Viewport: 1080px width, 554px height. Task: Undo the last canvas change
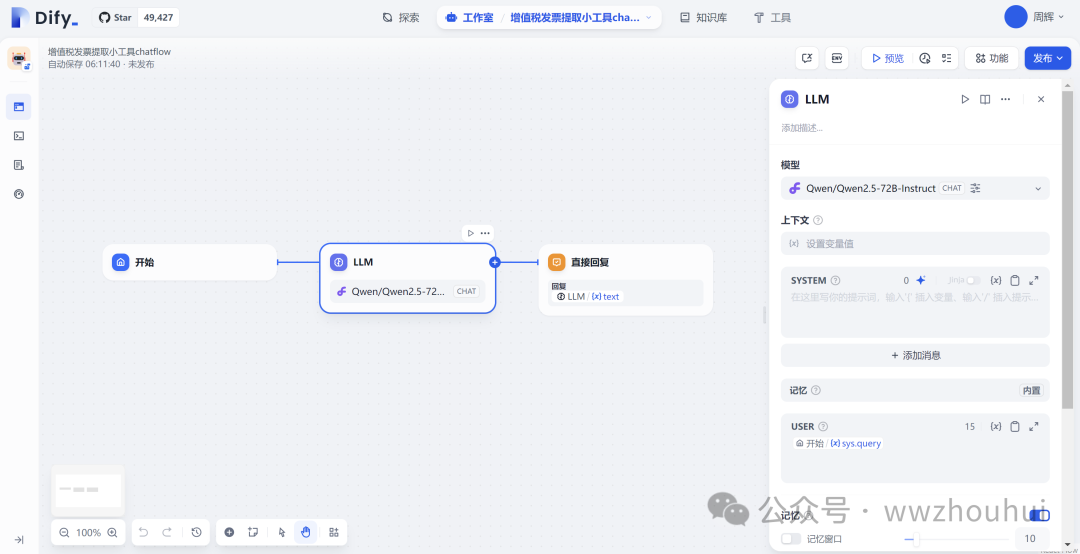(x=143, y=532)
